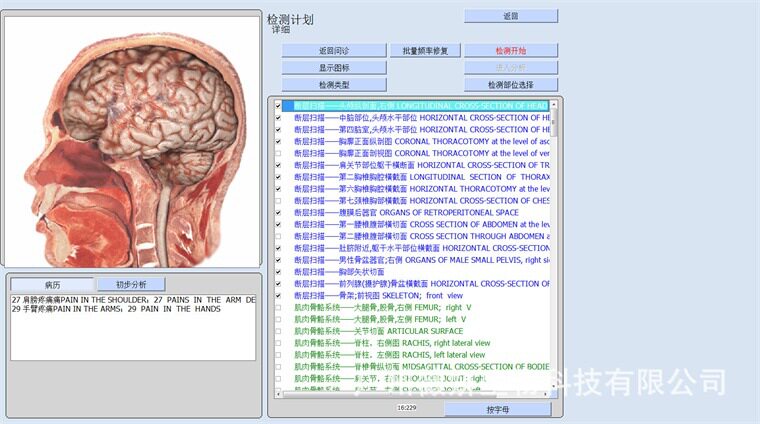The height and width of the screenshot is (424, 760).
Task: Select the RACHIS left lateral view row
Action: pos(390,355)
